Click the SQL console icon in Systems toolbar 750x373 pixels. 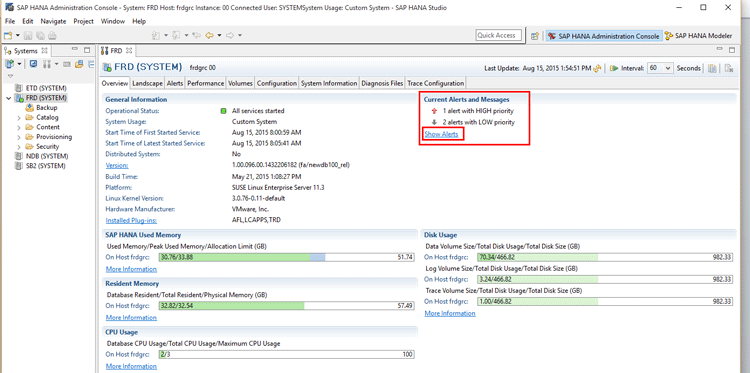click(x=66, y=64)
